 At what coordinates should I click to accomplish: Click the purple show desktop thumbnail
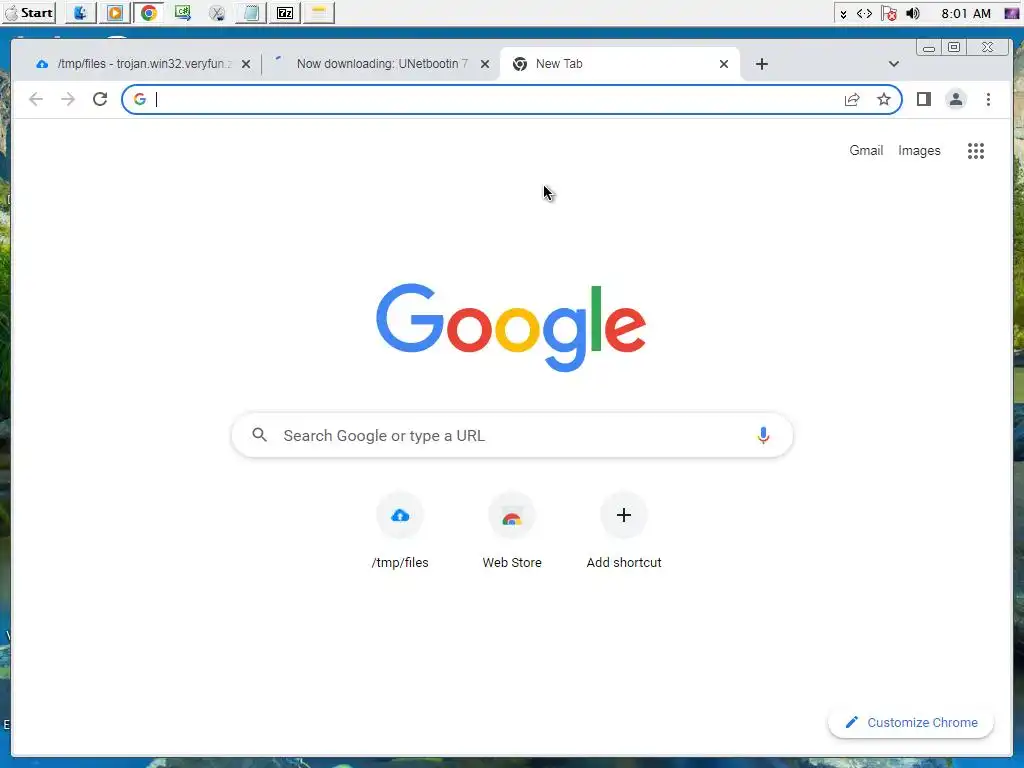(1012, 14)
